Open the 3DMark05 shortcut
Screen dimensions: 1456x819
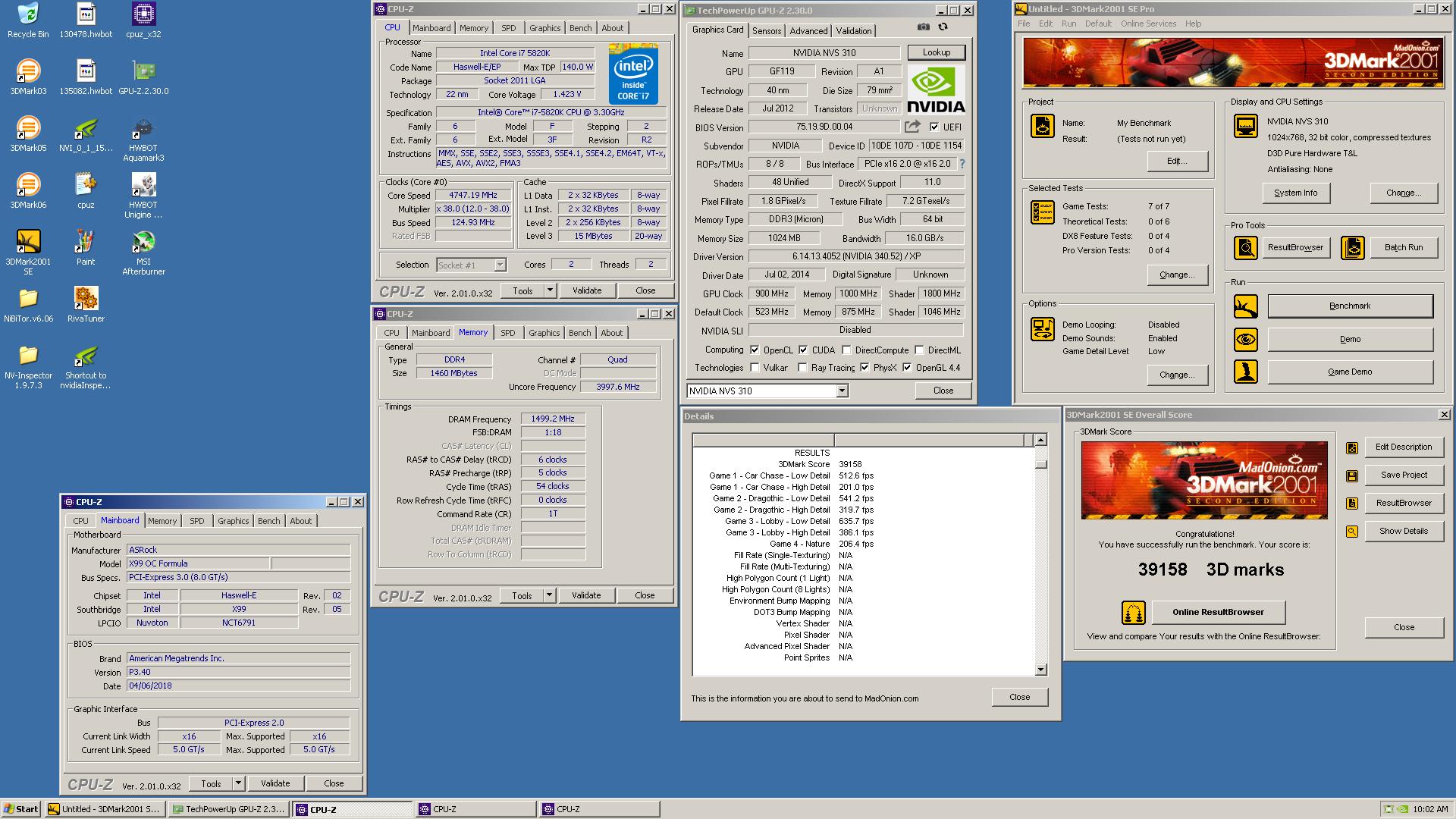pyautogui.click(x=28, y=134)
